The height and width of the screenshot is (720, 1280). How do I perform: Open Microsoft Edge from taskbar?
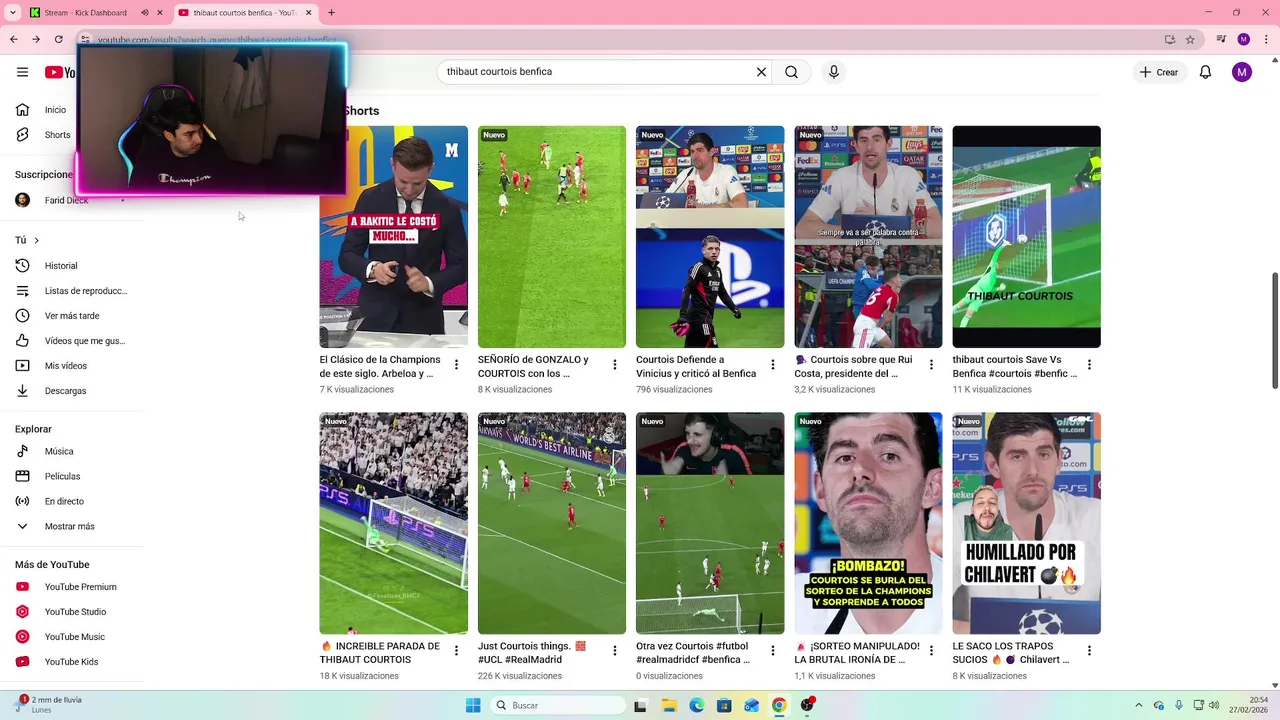696,705
